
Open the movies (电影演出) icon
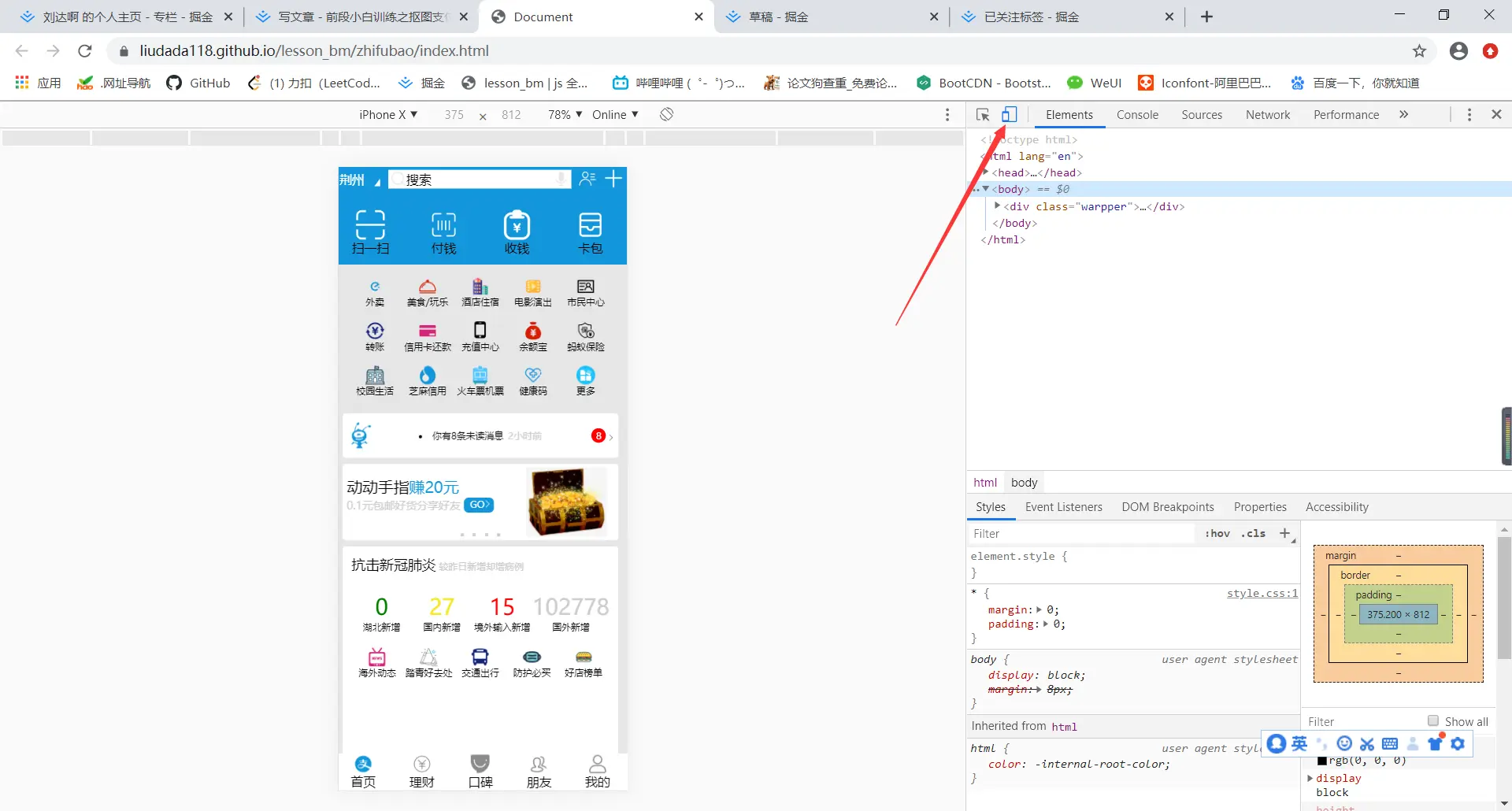tap(533, 287)
